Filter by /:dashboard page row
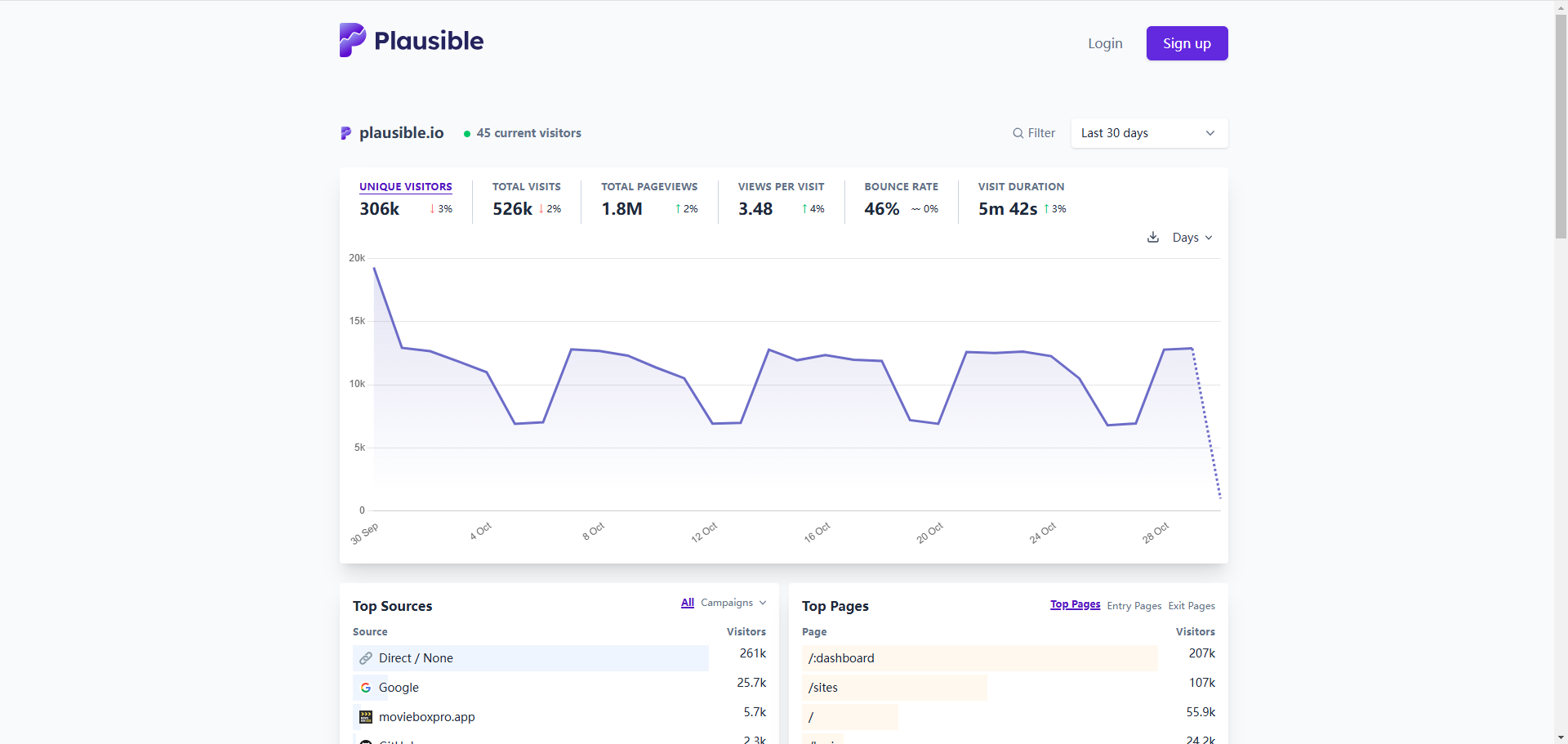The width and height of the screenshot is (1568, 744). (980, 658)
